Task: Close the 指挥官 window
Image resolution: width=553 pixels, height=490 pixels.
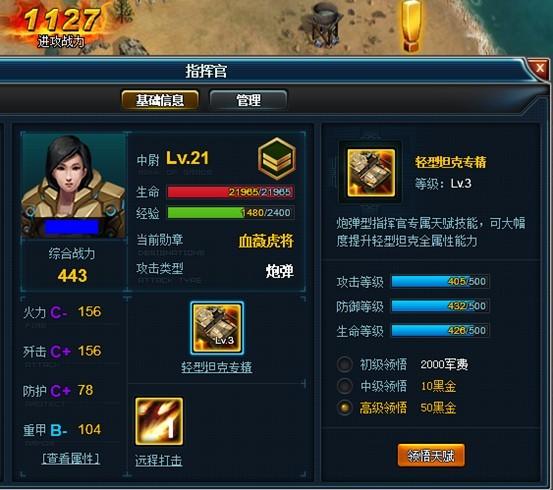Action: (540, 68)
